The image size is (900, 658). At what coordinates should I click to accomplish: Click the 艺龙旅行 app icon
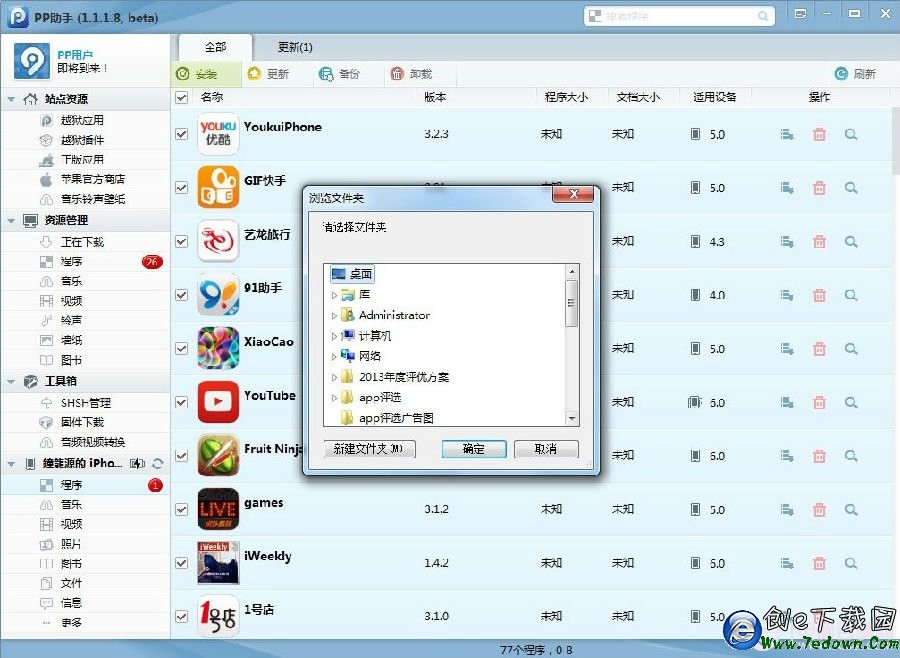point(218,241)
